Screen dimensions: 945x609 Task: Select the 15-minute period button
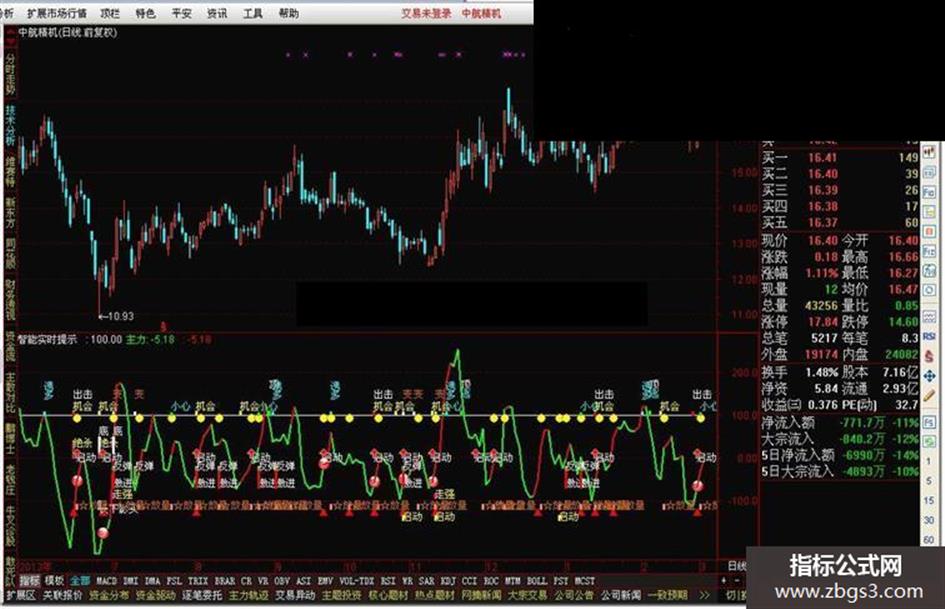tap(929, 500)
